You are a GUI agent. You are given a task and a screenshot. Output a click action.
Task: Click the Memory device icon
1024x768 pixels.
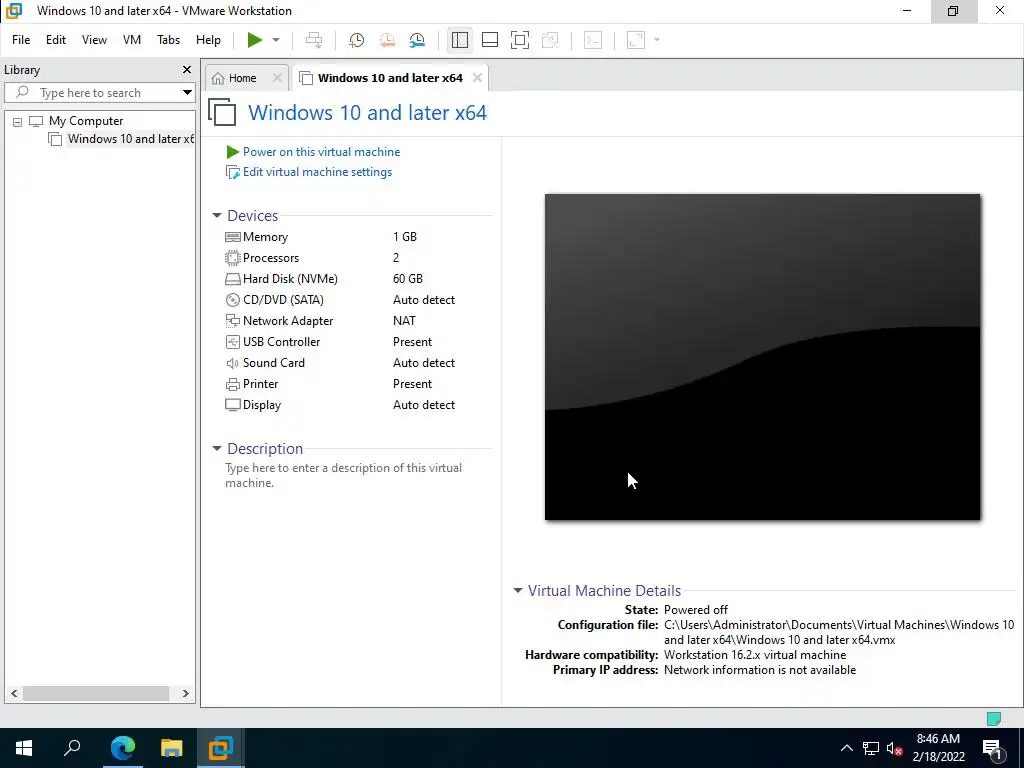(x=232, y=237)
